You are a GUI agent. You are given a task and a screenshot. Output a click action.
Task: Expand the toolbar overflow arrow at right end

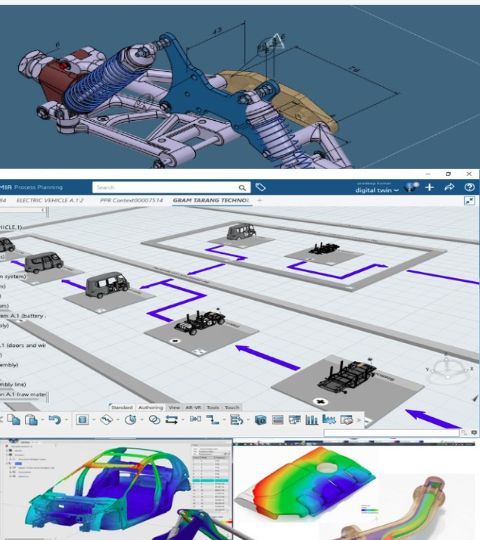coord(359,420)
